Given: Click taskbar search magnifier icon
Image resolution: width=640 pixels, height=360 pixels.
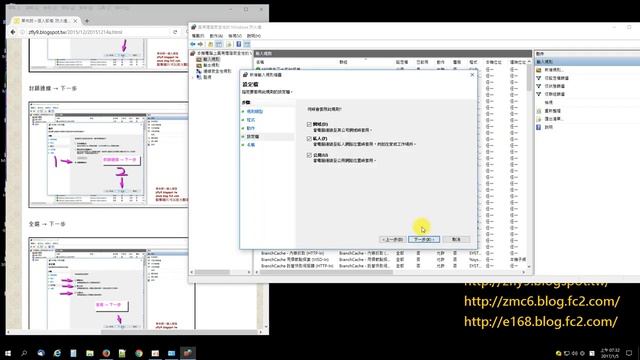Looking at the screenshot, I should point(24,353).
